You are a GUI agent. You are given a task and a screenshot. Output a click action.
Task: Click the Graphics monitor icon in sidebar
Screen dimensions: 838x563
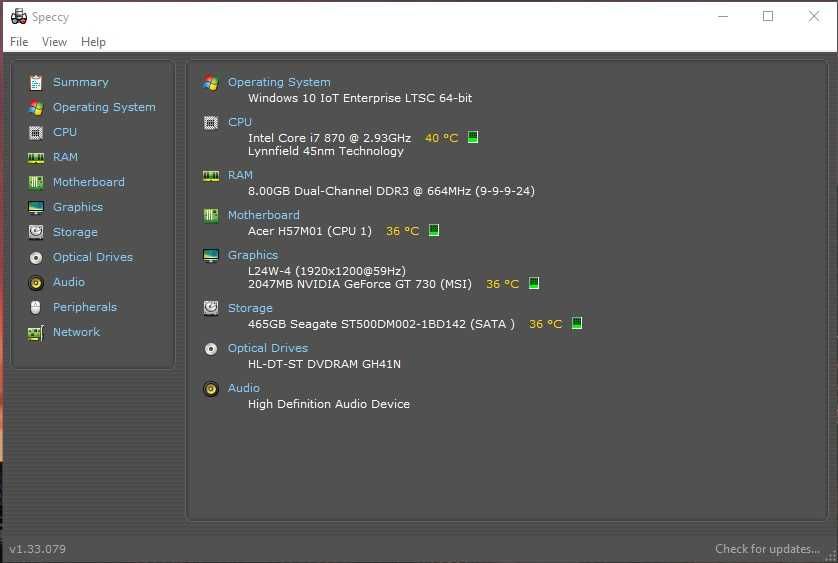[x=36, y=207]
